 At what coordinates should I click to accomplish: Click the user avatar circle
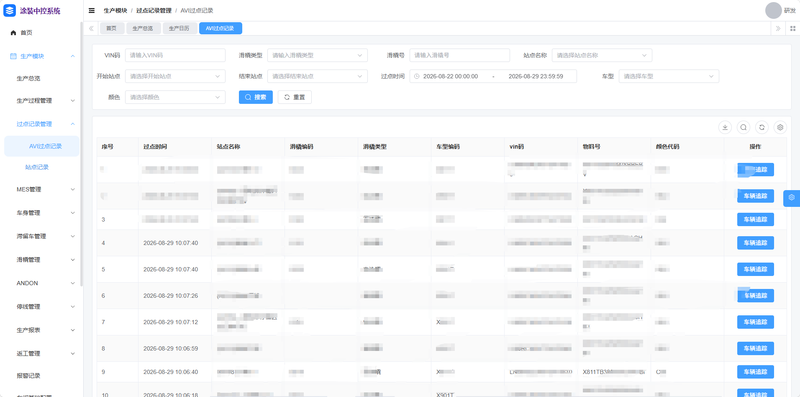click(x=773, y=10)
